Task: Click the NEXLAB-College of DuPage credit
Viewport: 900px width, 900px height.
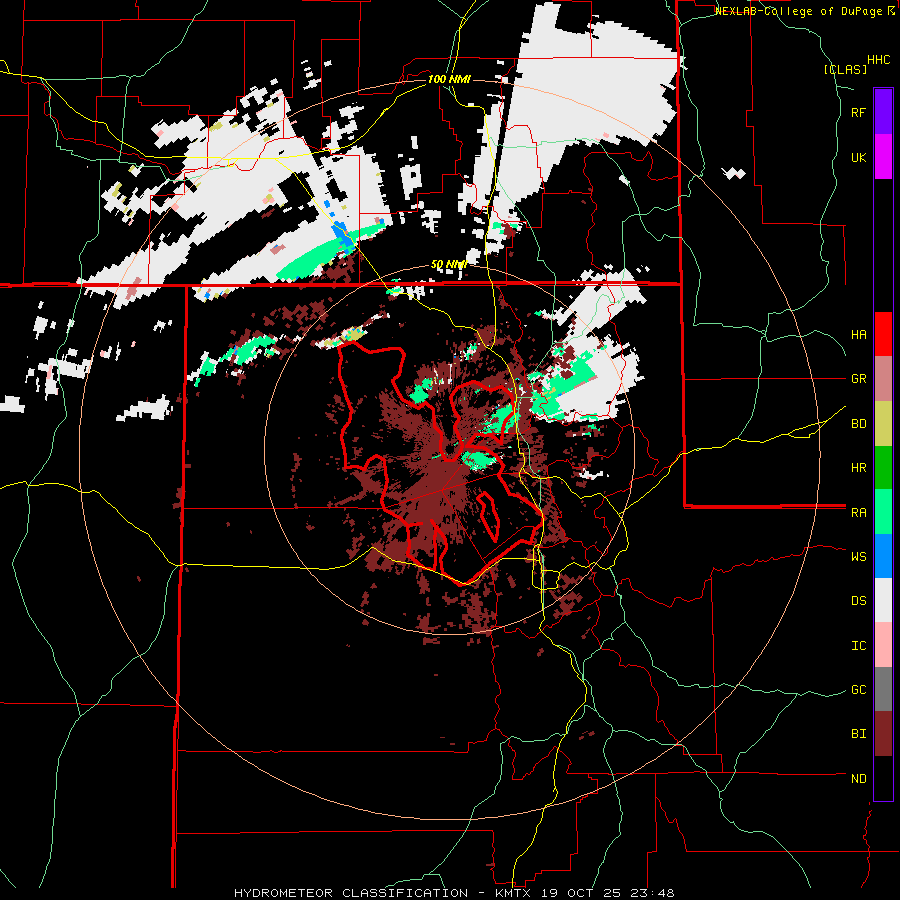Action: (801, 11)
